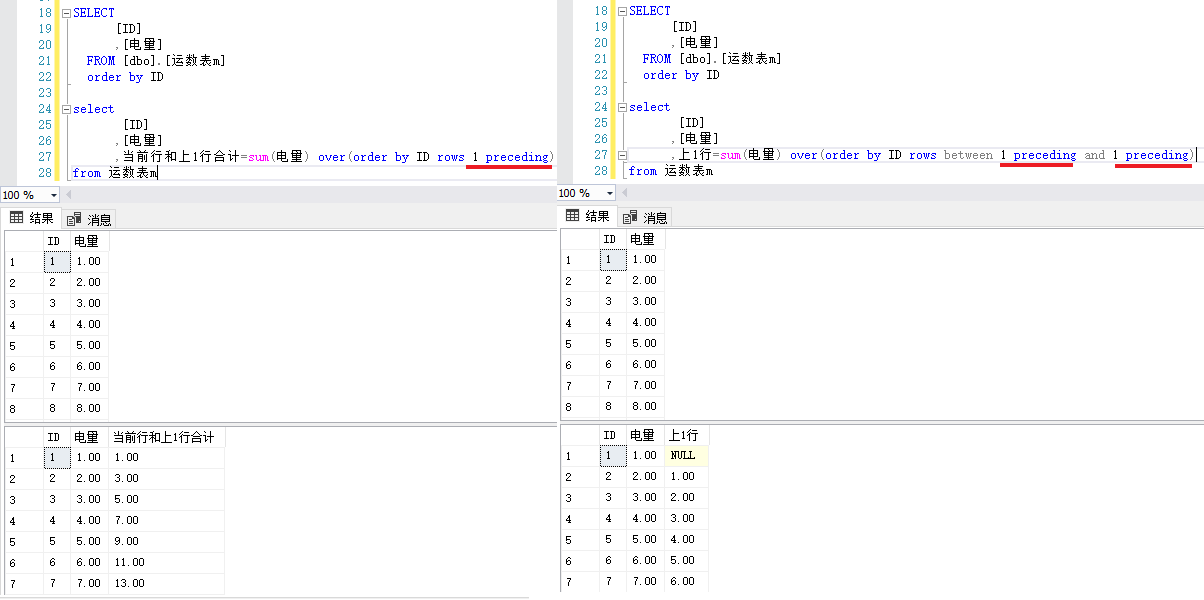Click '1 preceding' at line 27, left editor

tap(511, 157)
